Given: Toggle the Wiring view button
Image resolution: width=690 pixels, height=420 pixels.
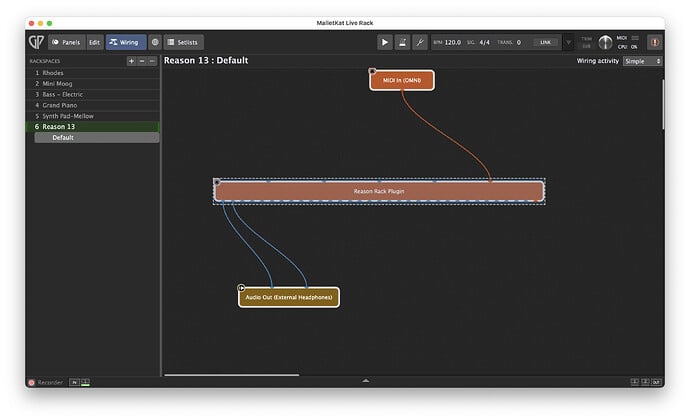Looking at the screenshot, I should point(125,42).
